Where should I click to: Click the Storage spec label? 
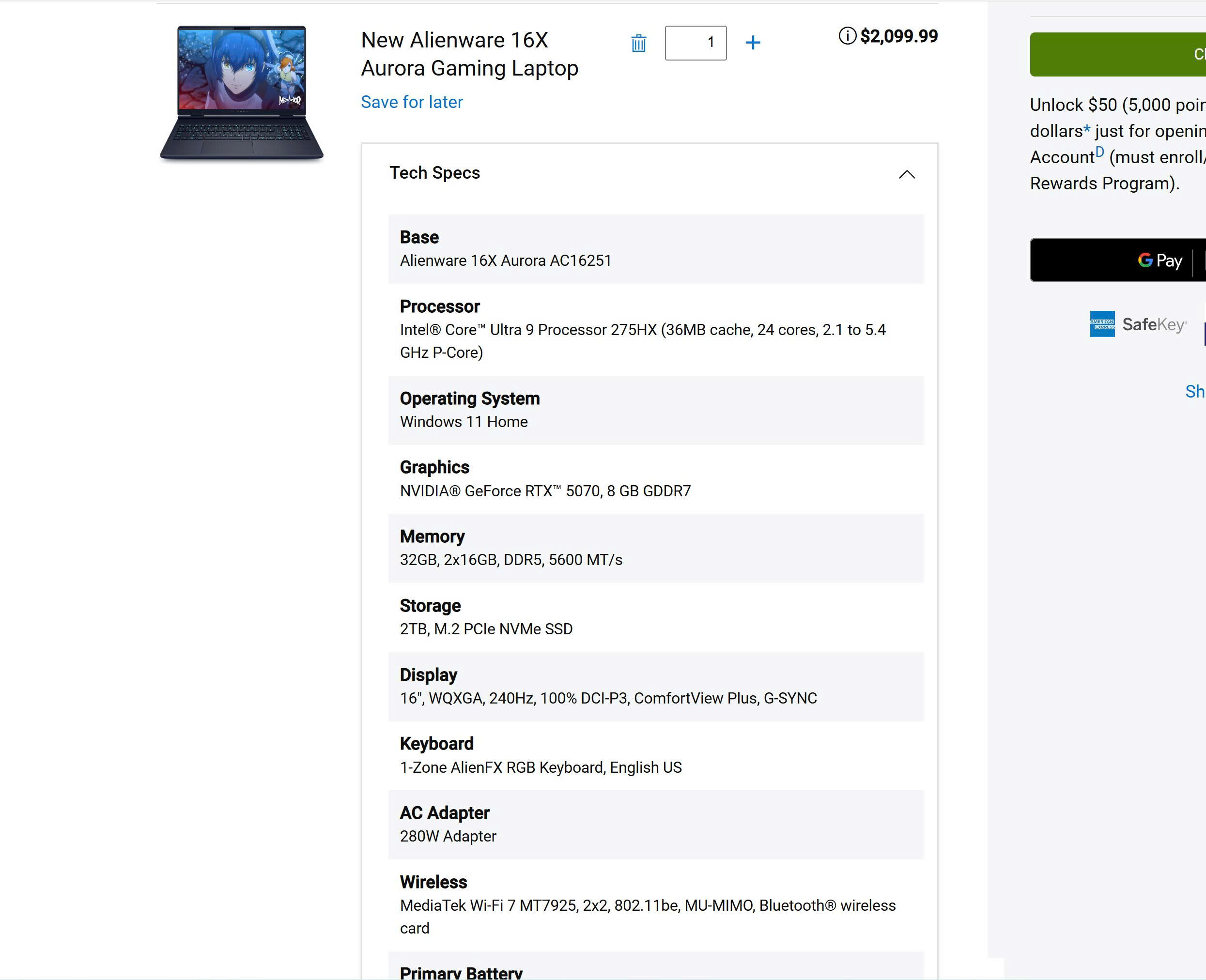430,606
